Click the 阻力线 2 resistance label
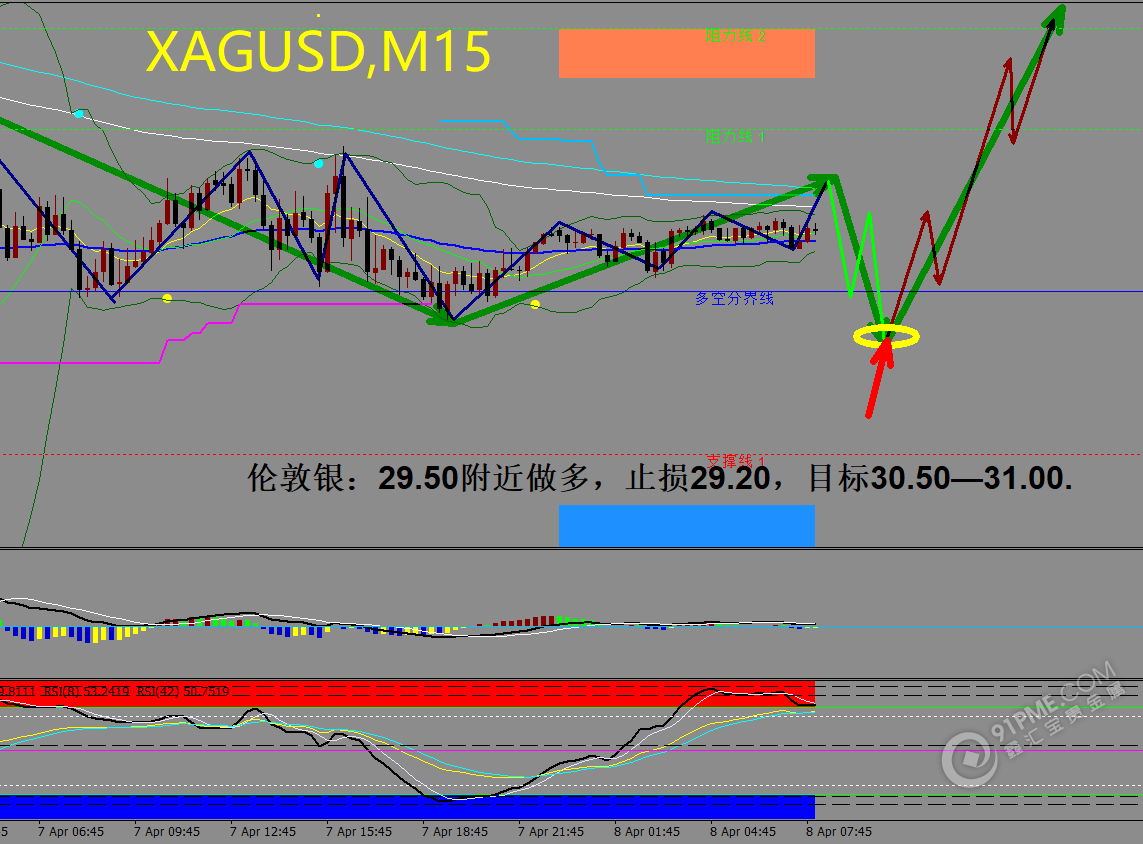Viewport: 1143px width, 844px height. tap(737, 36)
